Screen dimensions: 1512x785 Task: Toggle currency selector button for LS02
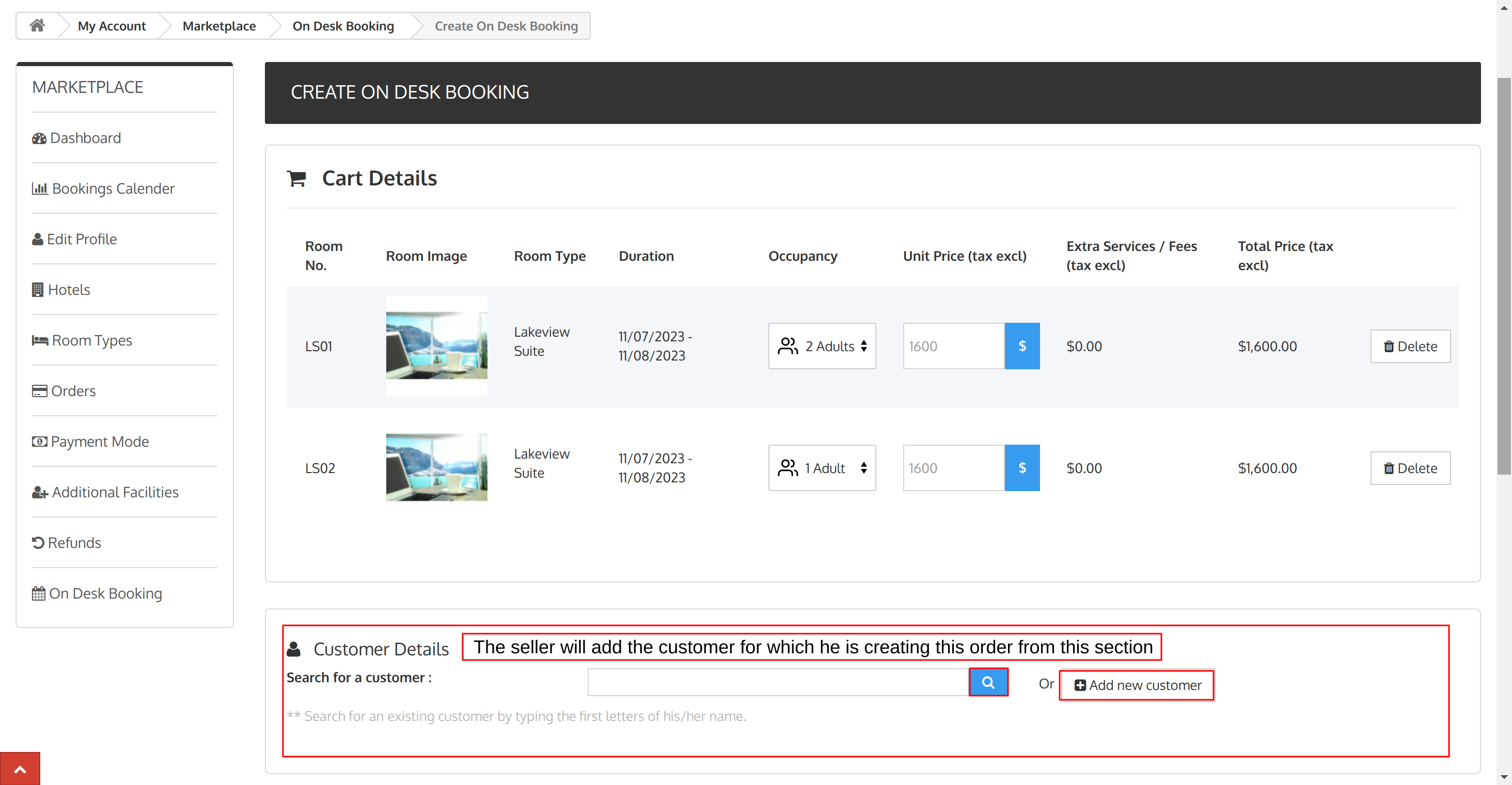[1021, 467]
